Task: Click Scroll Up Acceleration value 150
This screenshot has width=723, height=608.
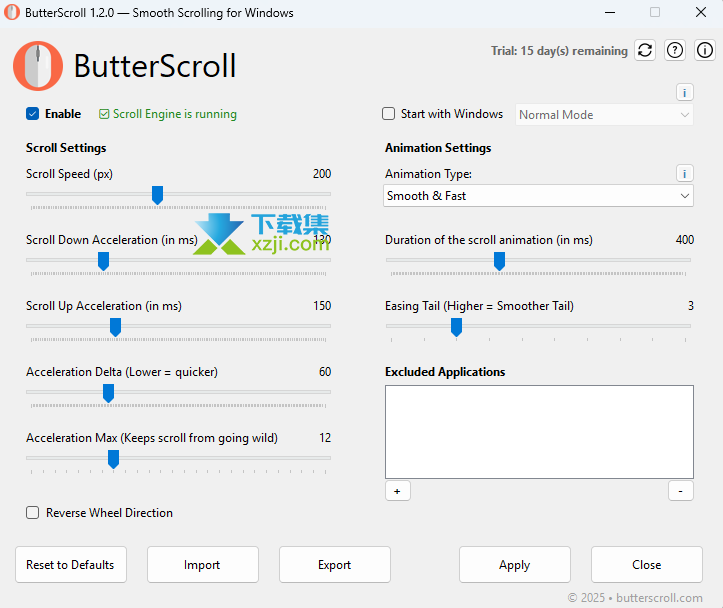Action: [322, 306]
